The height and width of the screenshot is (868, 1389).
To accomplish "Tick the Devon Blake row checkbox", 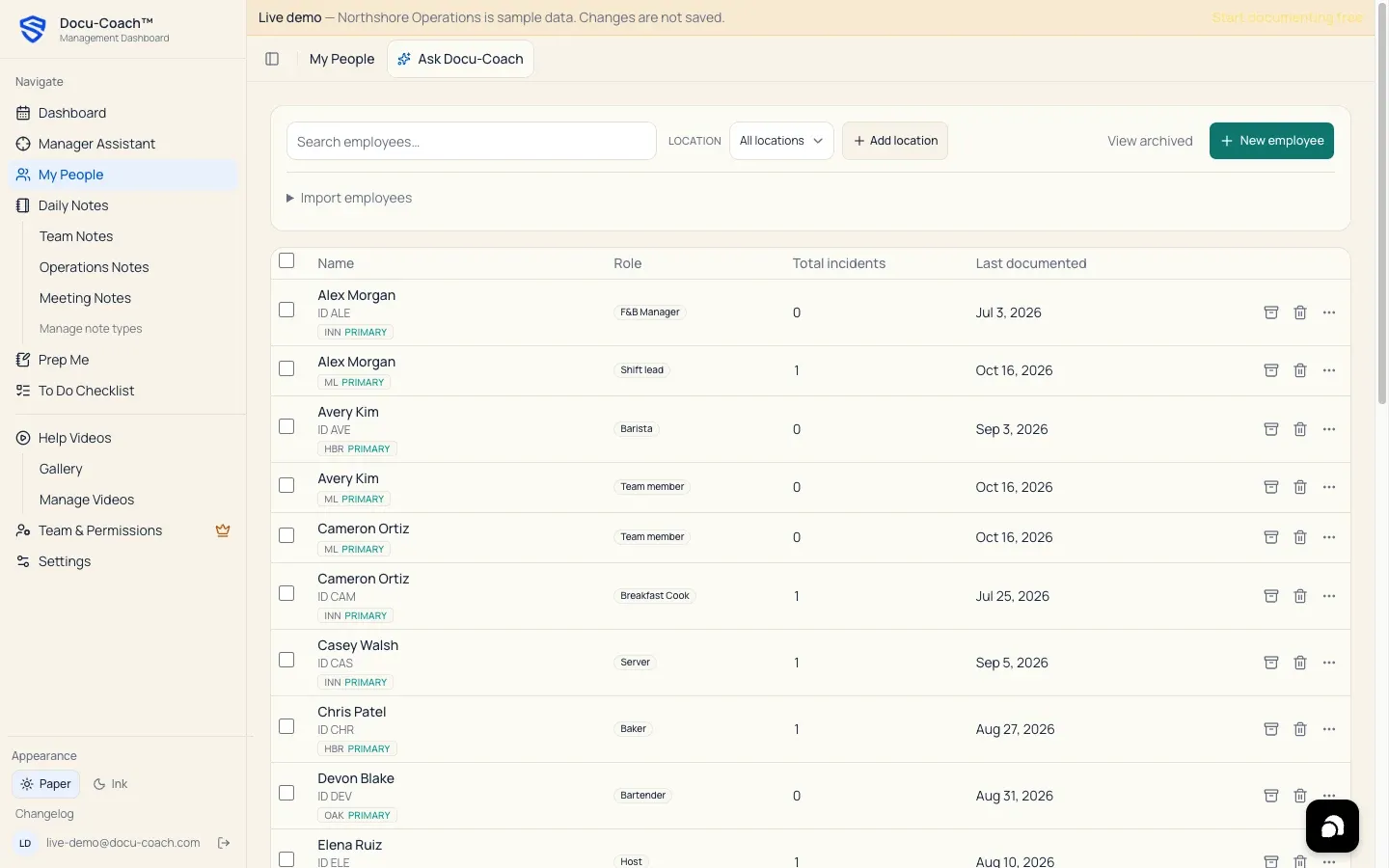I will [x=286, y=793].
